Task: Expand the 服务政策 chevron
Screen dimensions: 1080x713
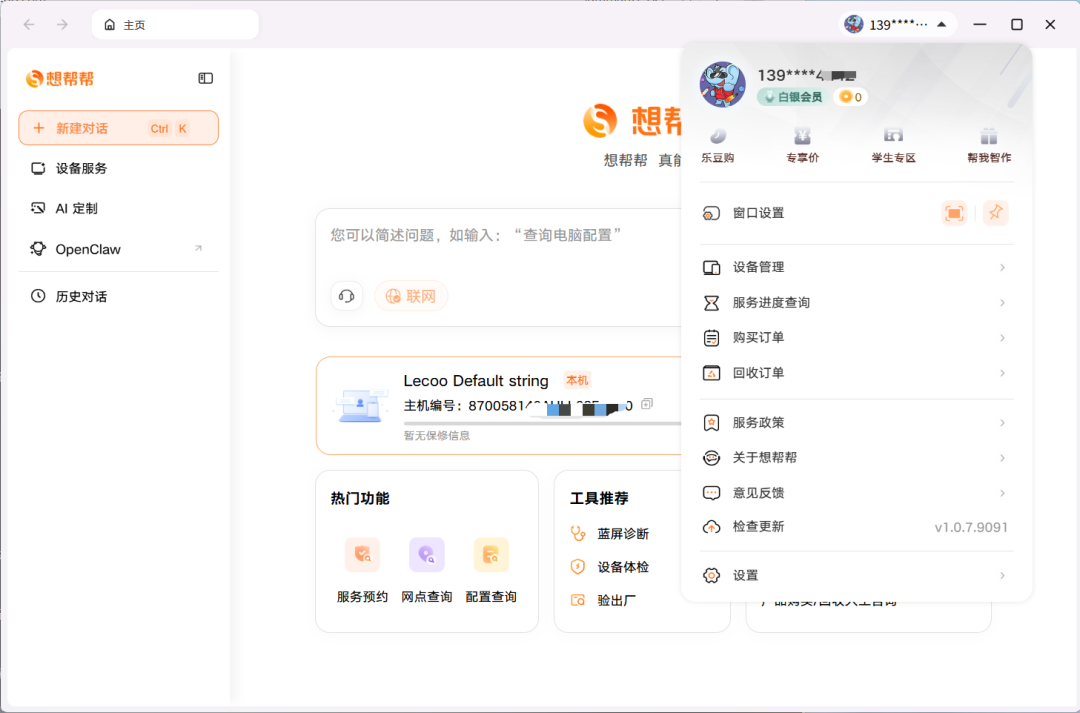Action: click(x=1002, y=422)
